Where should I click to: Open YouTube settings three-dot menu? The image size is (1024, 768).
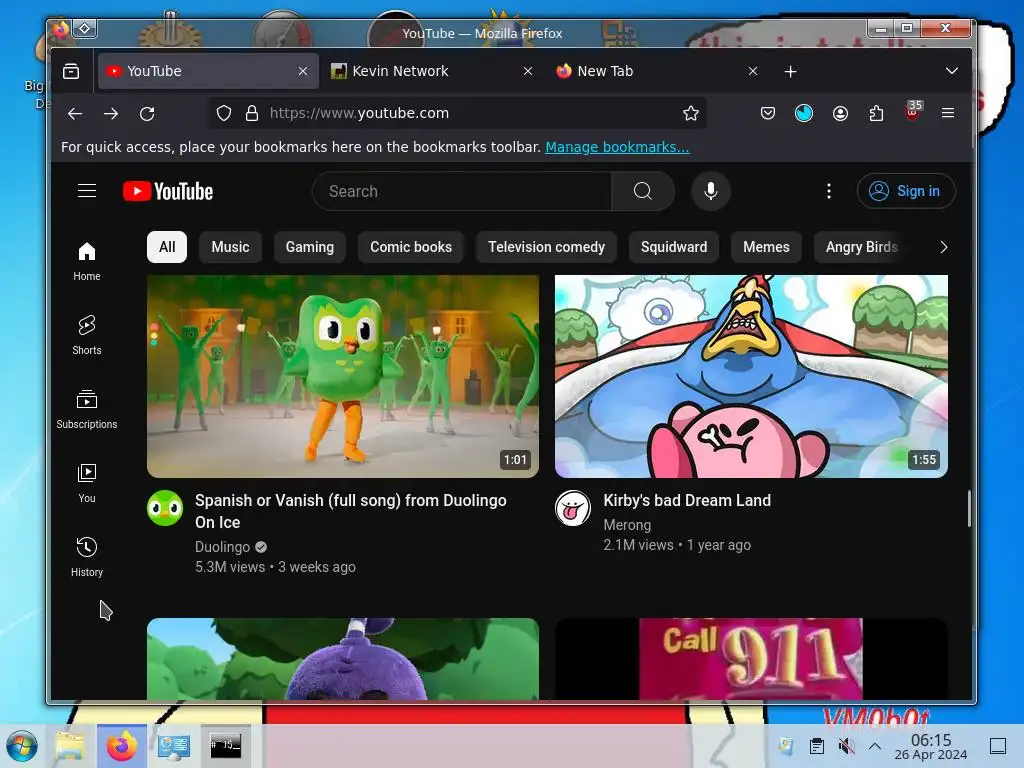(829, 191)
